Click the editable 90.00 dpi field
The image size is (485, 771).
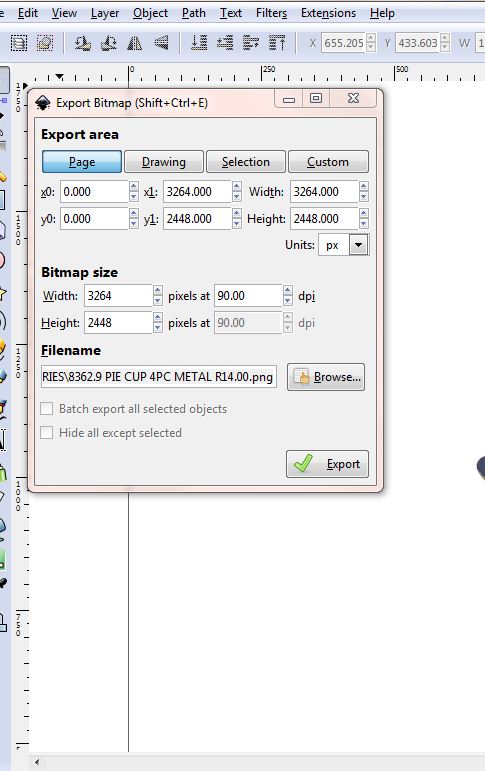248,296
